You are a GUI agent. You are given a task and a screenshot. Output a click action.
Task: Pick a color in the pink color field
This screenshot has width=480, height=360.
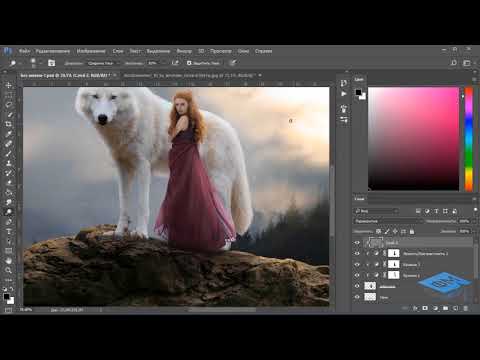[x=413, y=139]
